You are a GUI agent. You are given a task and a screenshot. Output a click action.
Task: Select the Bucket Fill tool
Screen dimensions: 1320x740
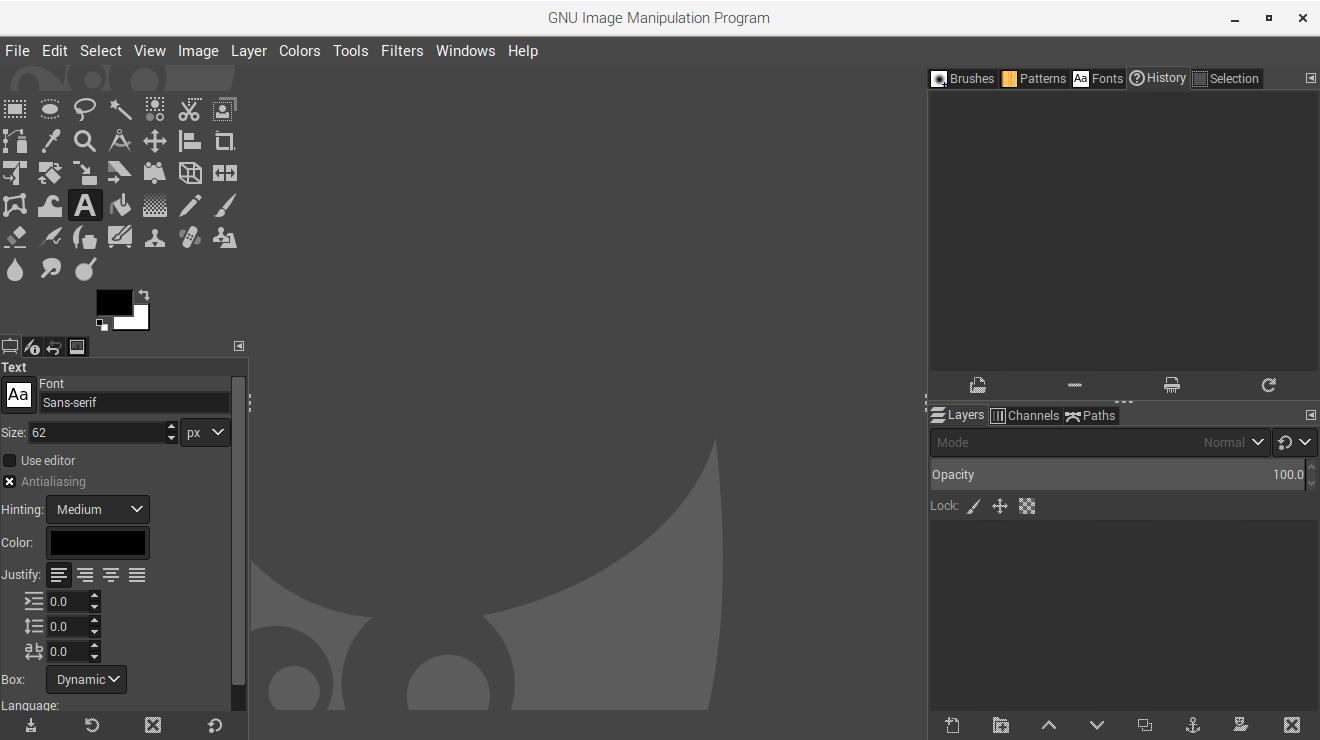tap(120, 206)
